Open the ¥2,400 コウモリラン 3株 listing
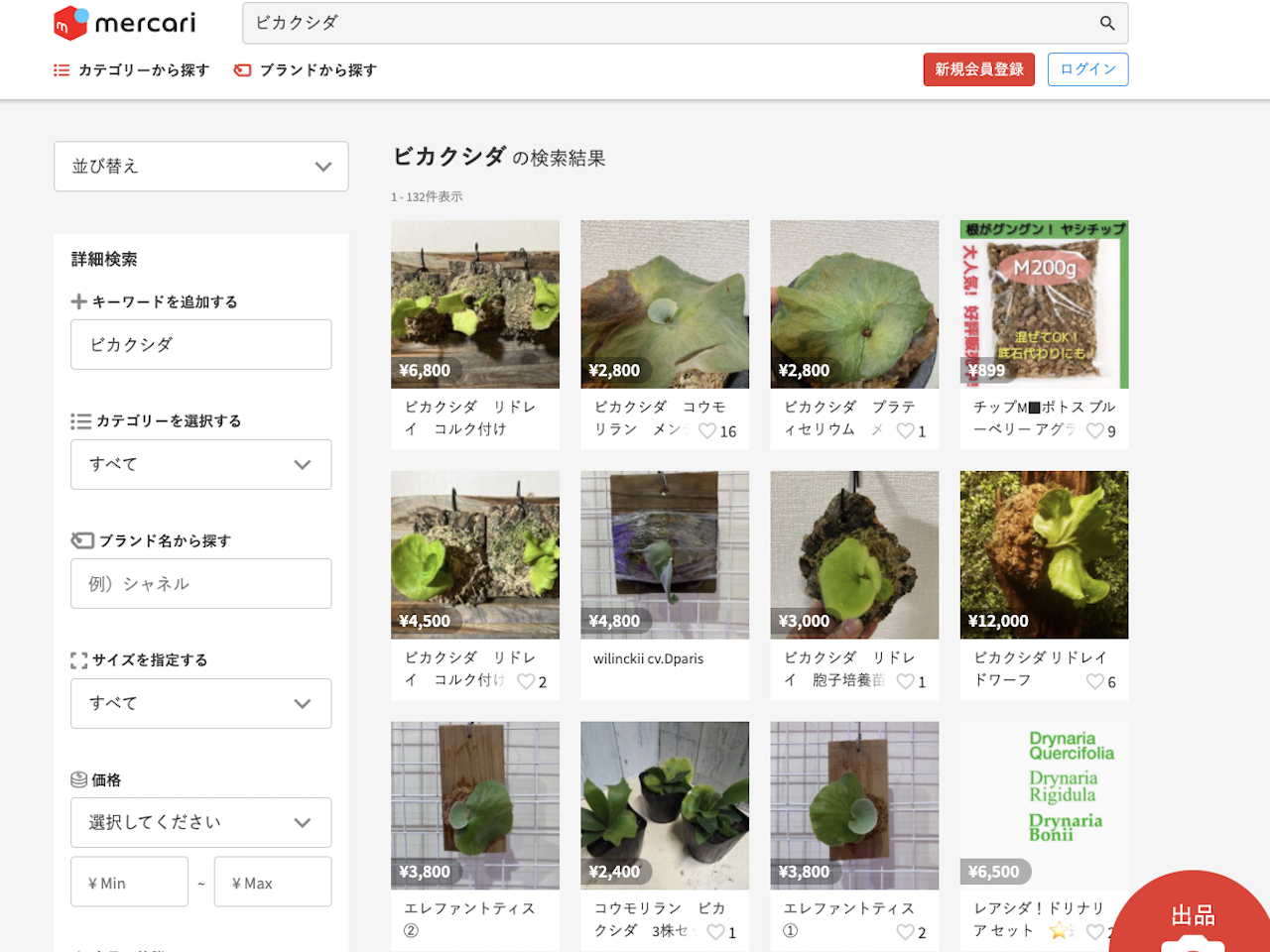The height and width of the screenshot is (952, 1270). (x=665, y=836)
